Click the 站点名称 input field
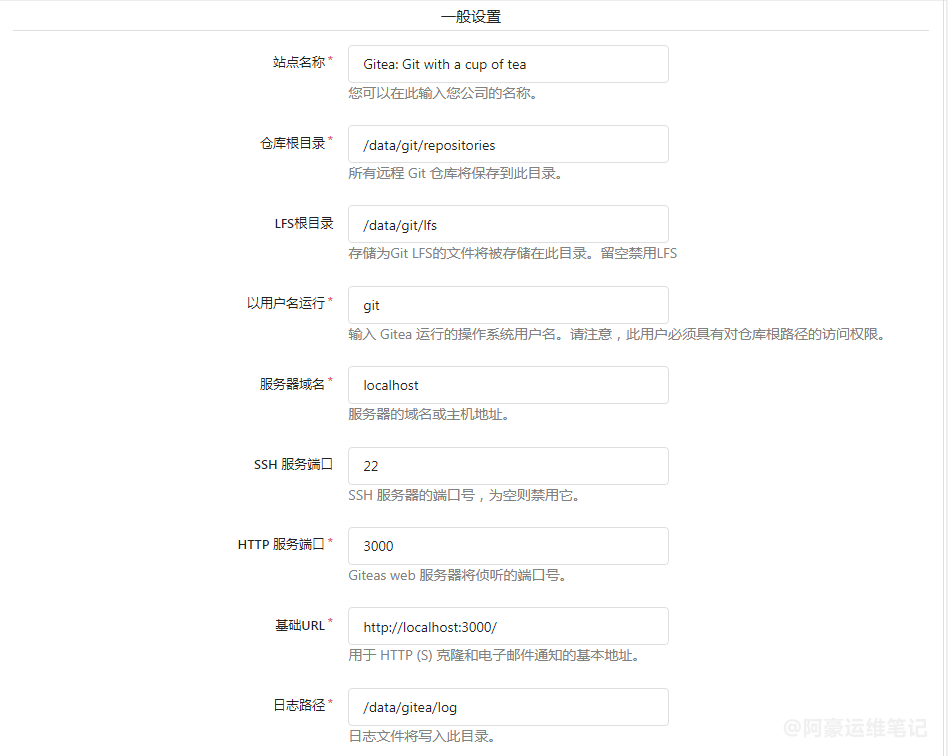The height and width of the screenshot is (756, 948). tap(507, 64)
